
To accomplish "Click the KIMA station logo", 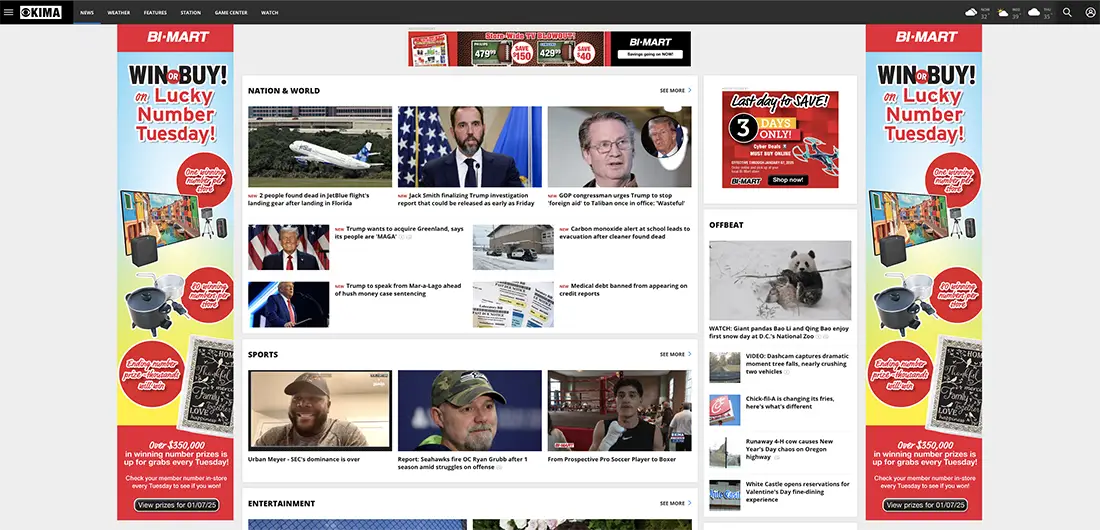I will (x=41, y=12).
